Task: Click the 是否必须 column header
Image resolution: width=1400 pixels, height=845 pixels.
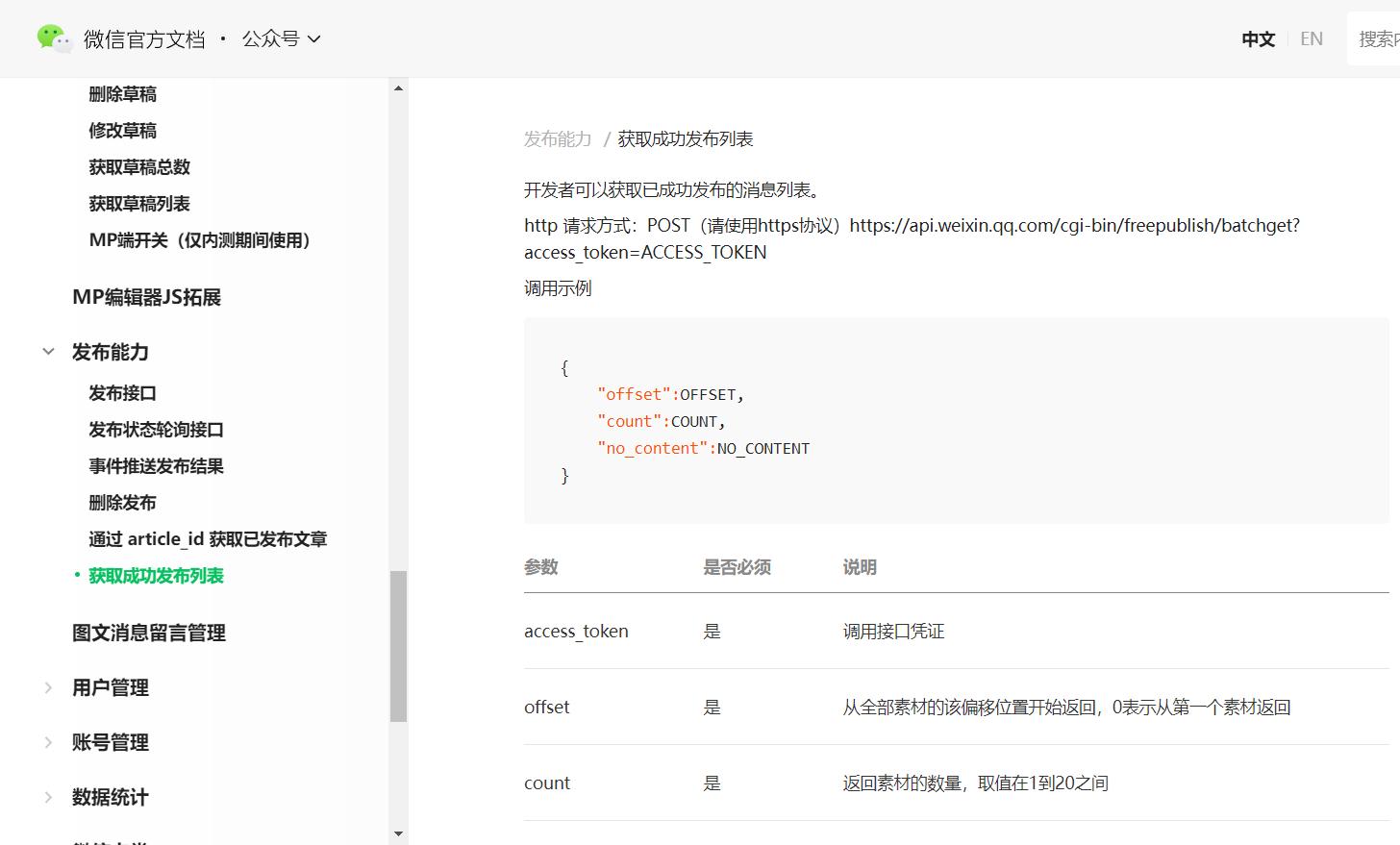Action: [737, 567]
